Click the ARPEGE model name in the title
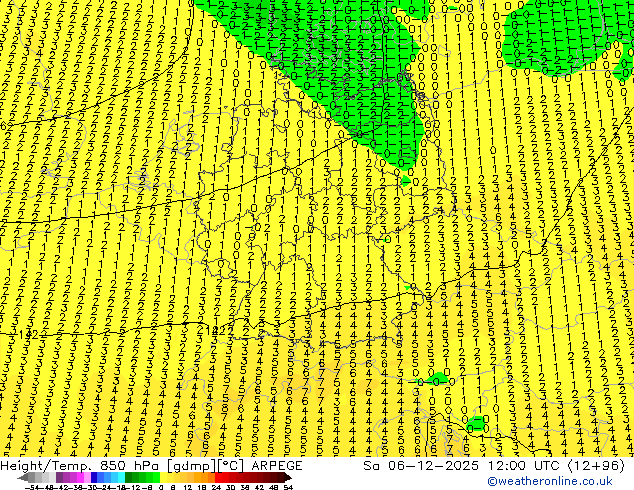Viewport: 634px width, 490px height. pos(277,465)
